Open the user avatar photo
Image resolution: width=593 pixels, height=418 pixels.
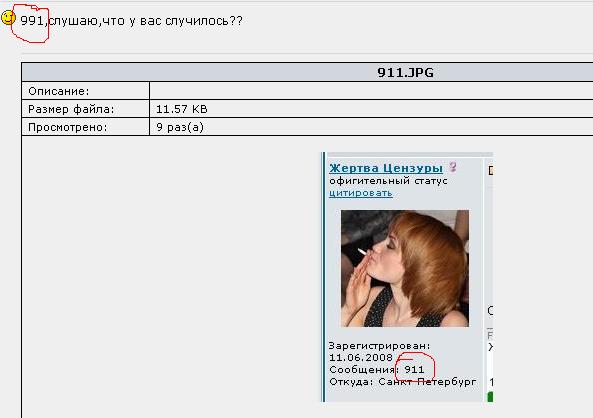coord(405,268)
